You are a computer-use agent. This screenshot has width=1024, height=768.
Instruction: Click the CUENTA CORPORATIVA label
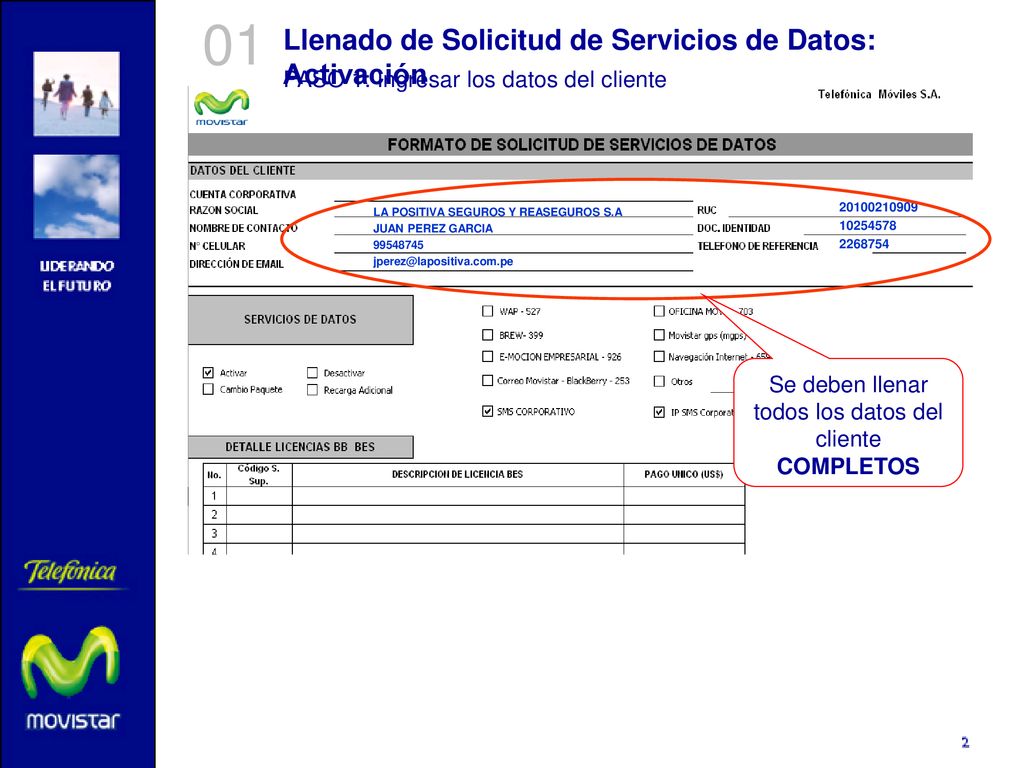pyautogui.click(x=242, y=194)
